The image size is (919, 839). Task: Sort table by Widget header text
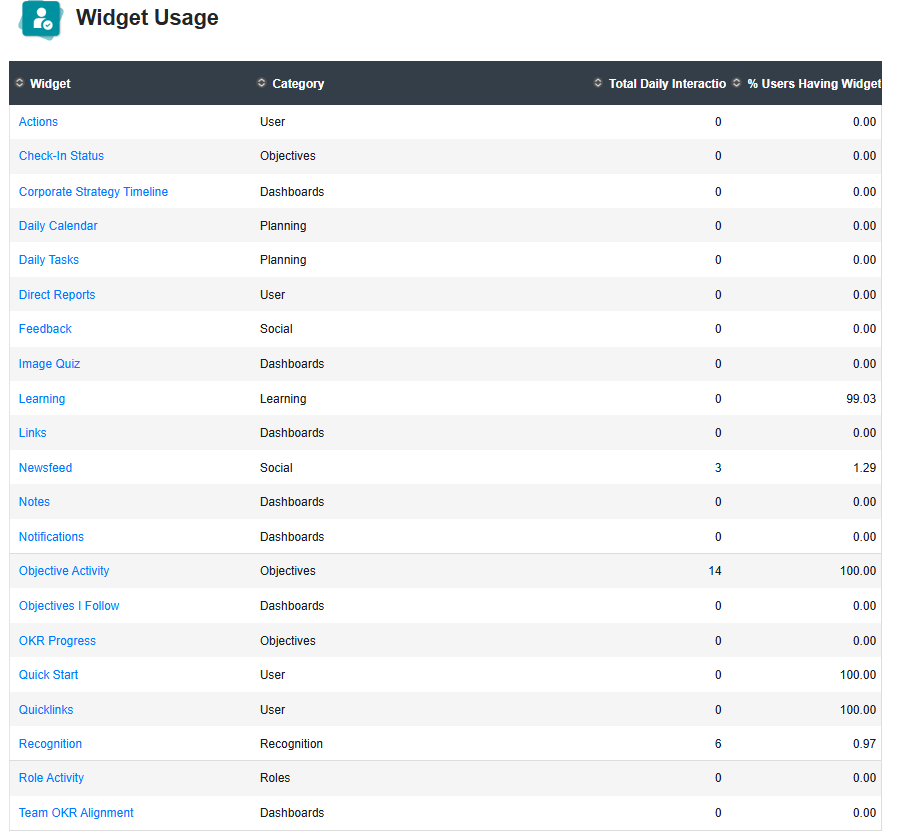click(x=50, y=84)
